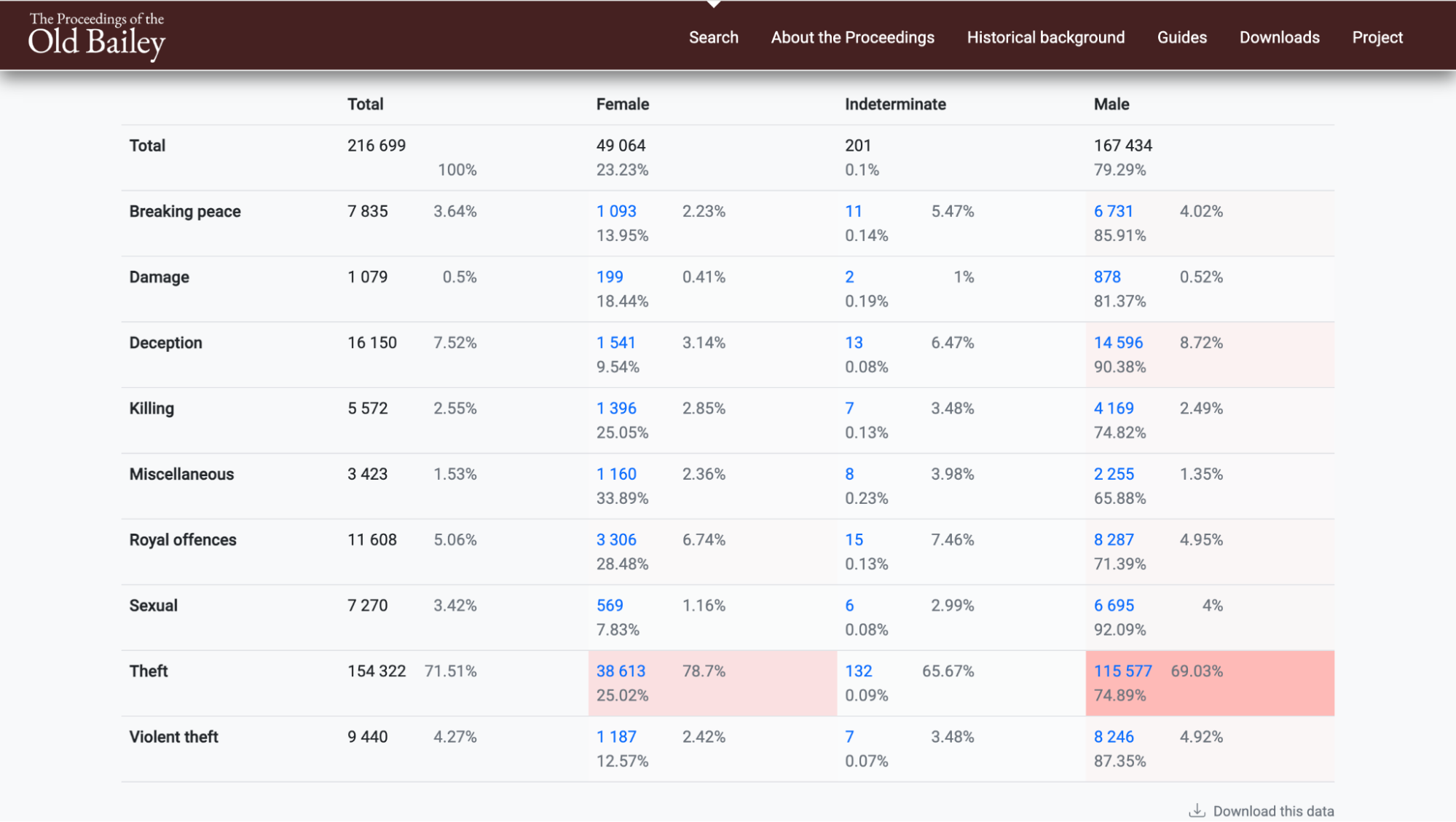Open female Theft count 38 613
The width and height of the screenshot is (1456, 822).
point(621,671)
